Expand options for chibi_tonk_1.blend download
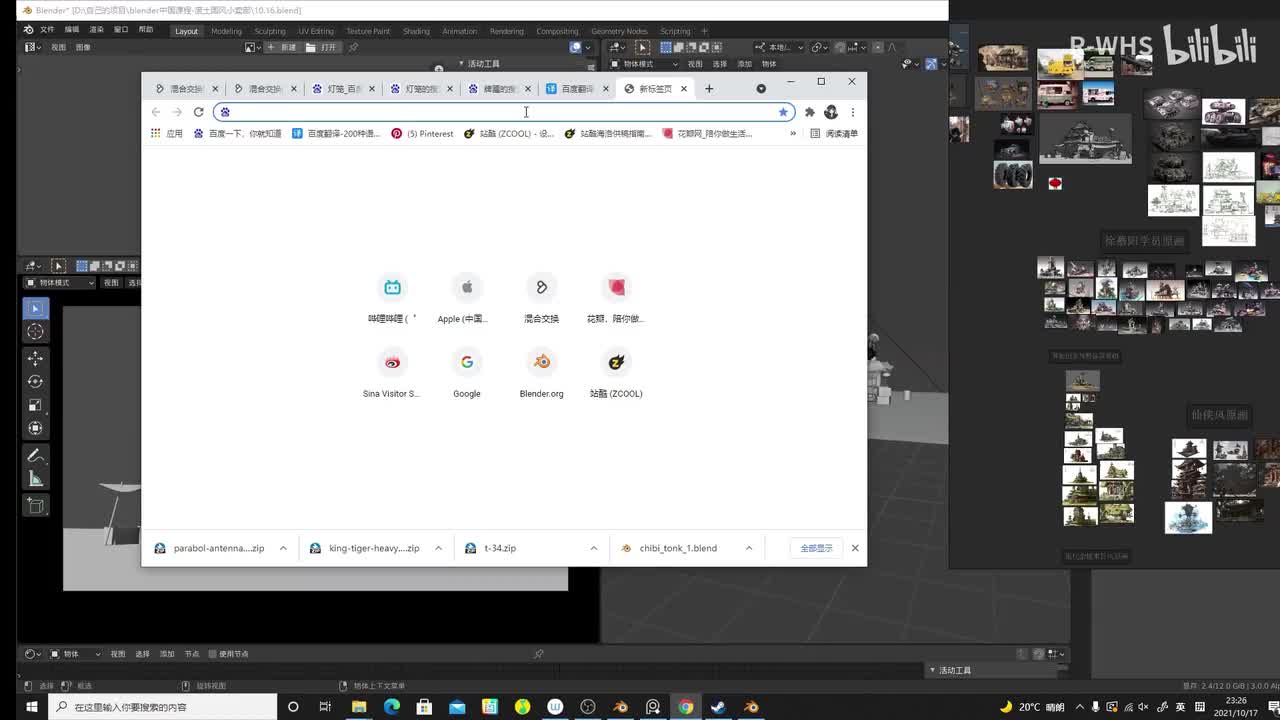 748,548
